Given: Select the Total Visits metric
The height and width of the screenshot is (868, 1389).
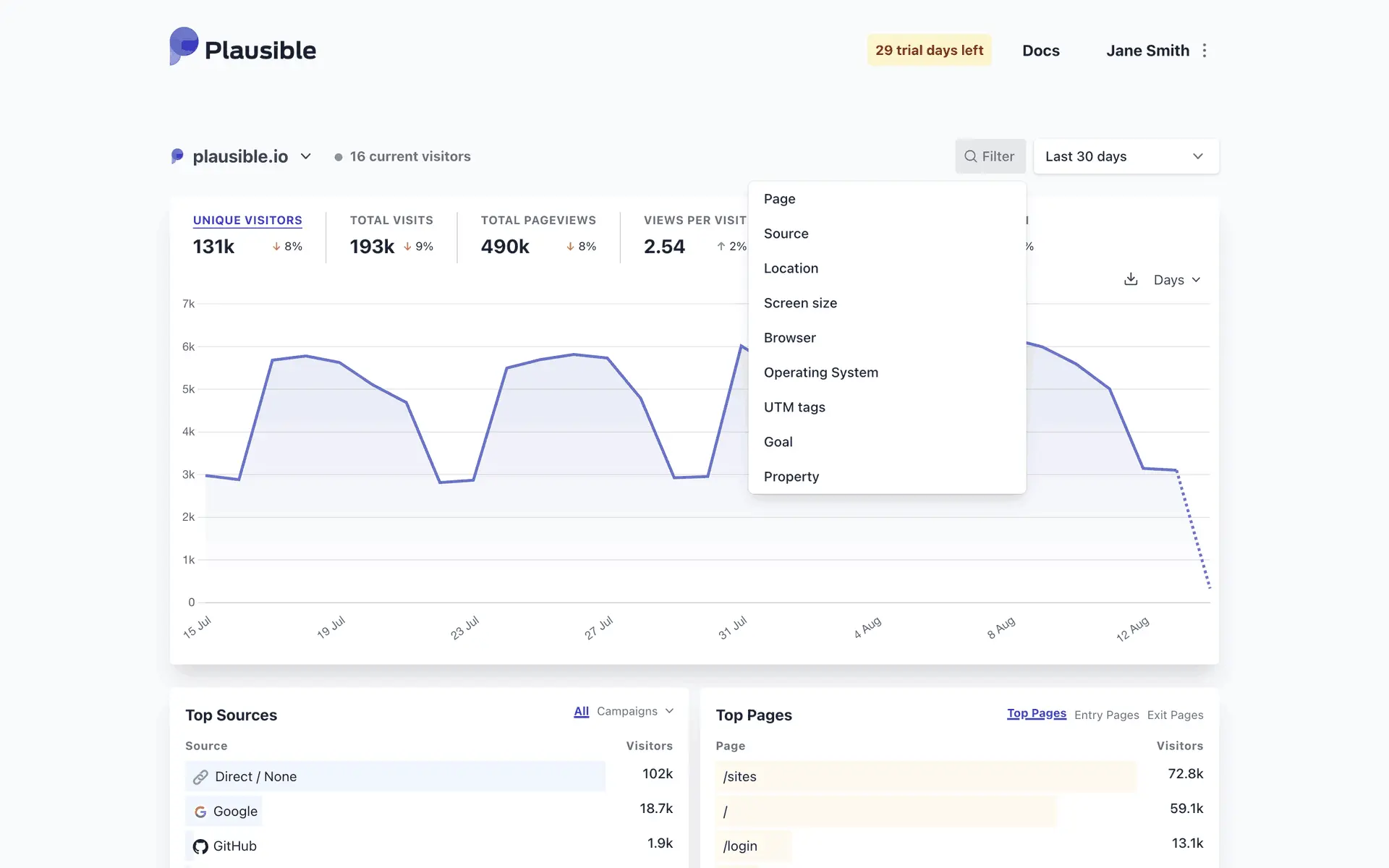Looking at the screenshot, I should 391,221.
